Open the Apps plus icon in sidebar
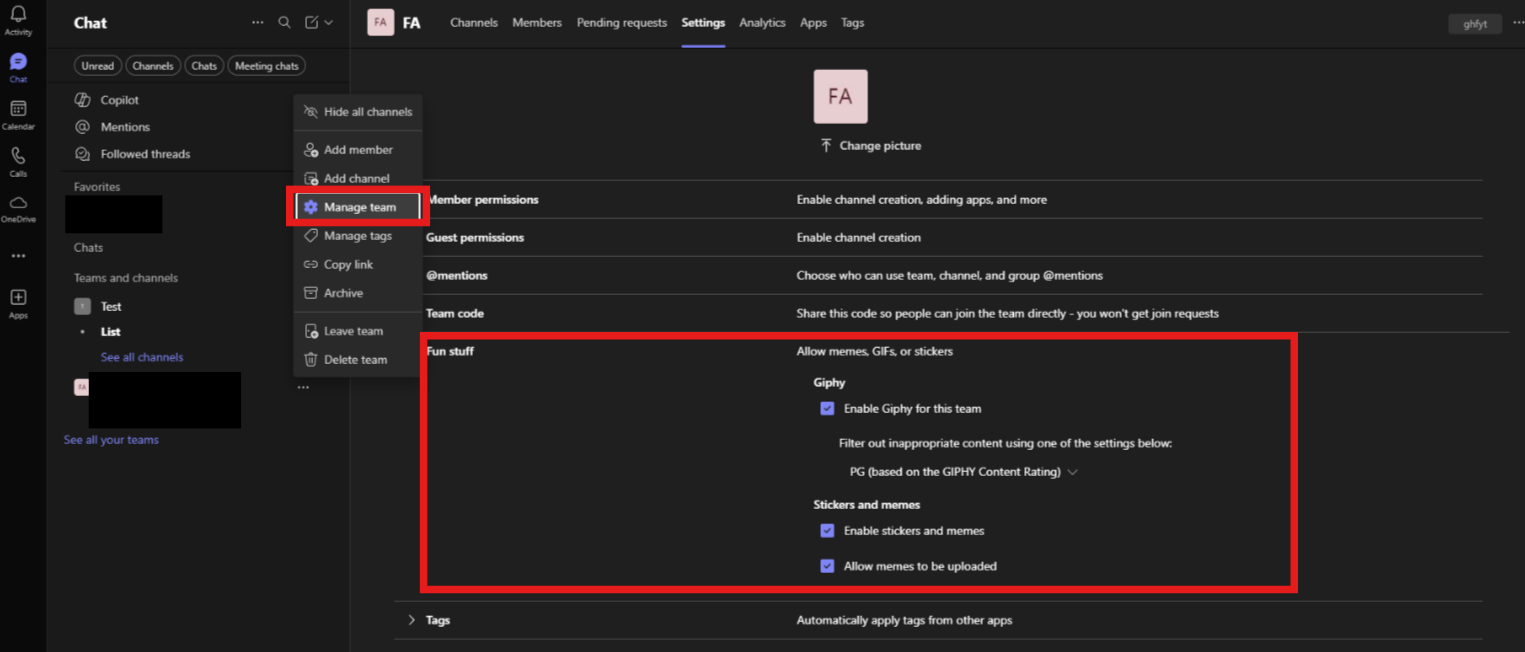The width and height of the screenshot is (1525, 652). click(x=18, y=298)
